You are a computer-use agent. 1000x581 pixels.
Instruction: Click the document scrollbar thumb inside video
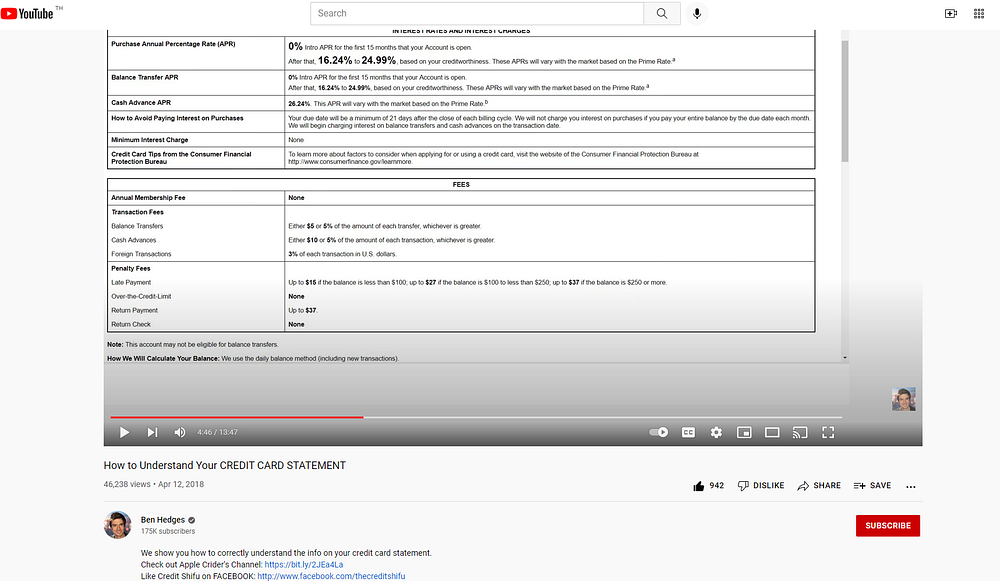(x=844, y=101)
